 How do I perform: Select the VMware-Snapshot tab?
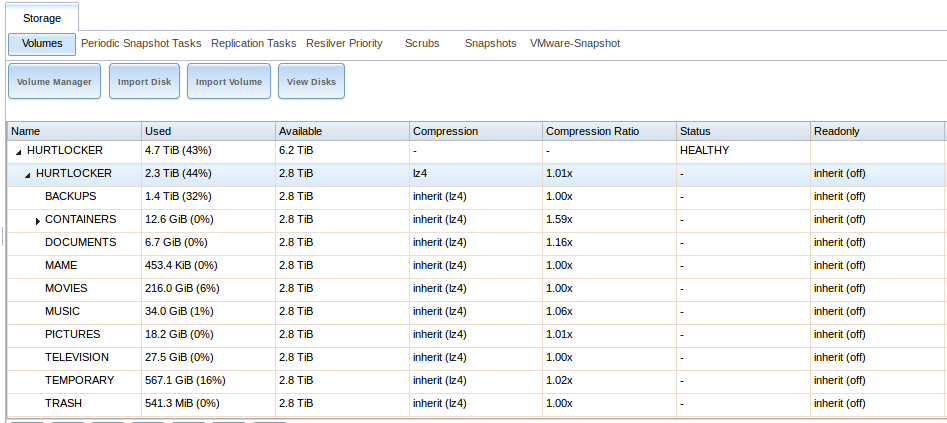(575, 44)
